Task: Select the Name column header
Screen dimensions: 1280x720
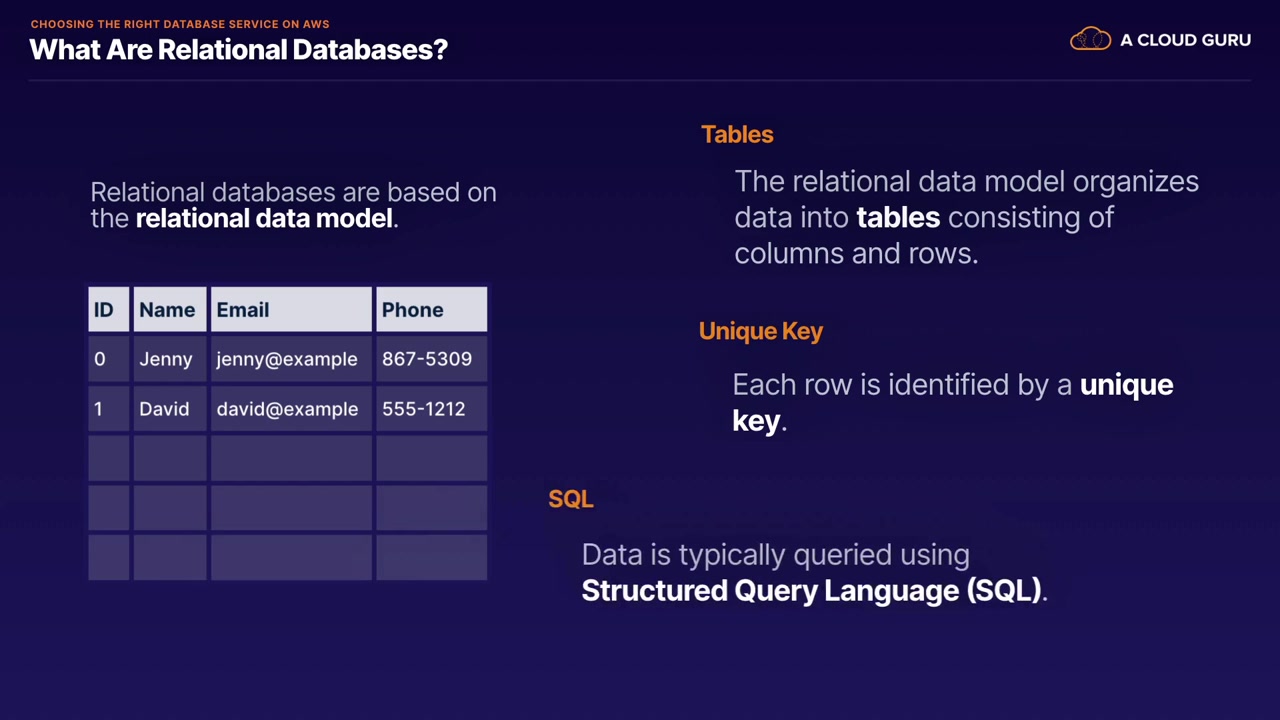Action: pyautogui.click(x=169, y=310)
